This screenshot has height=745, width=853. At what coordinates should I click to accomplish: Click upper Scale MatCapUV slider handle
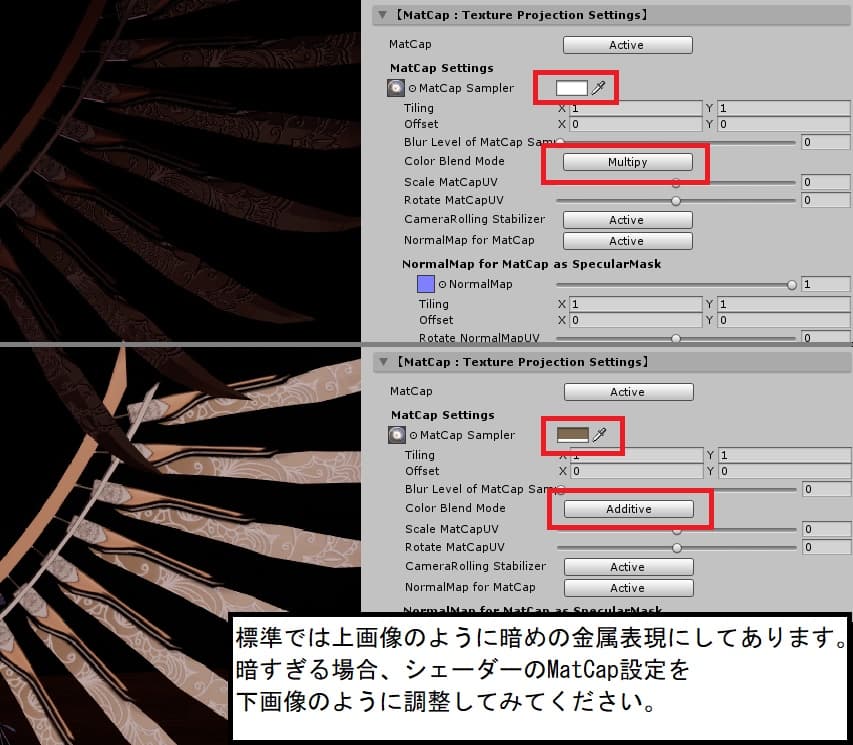point(676,183)
